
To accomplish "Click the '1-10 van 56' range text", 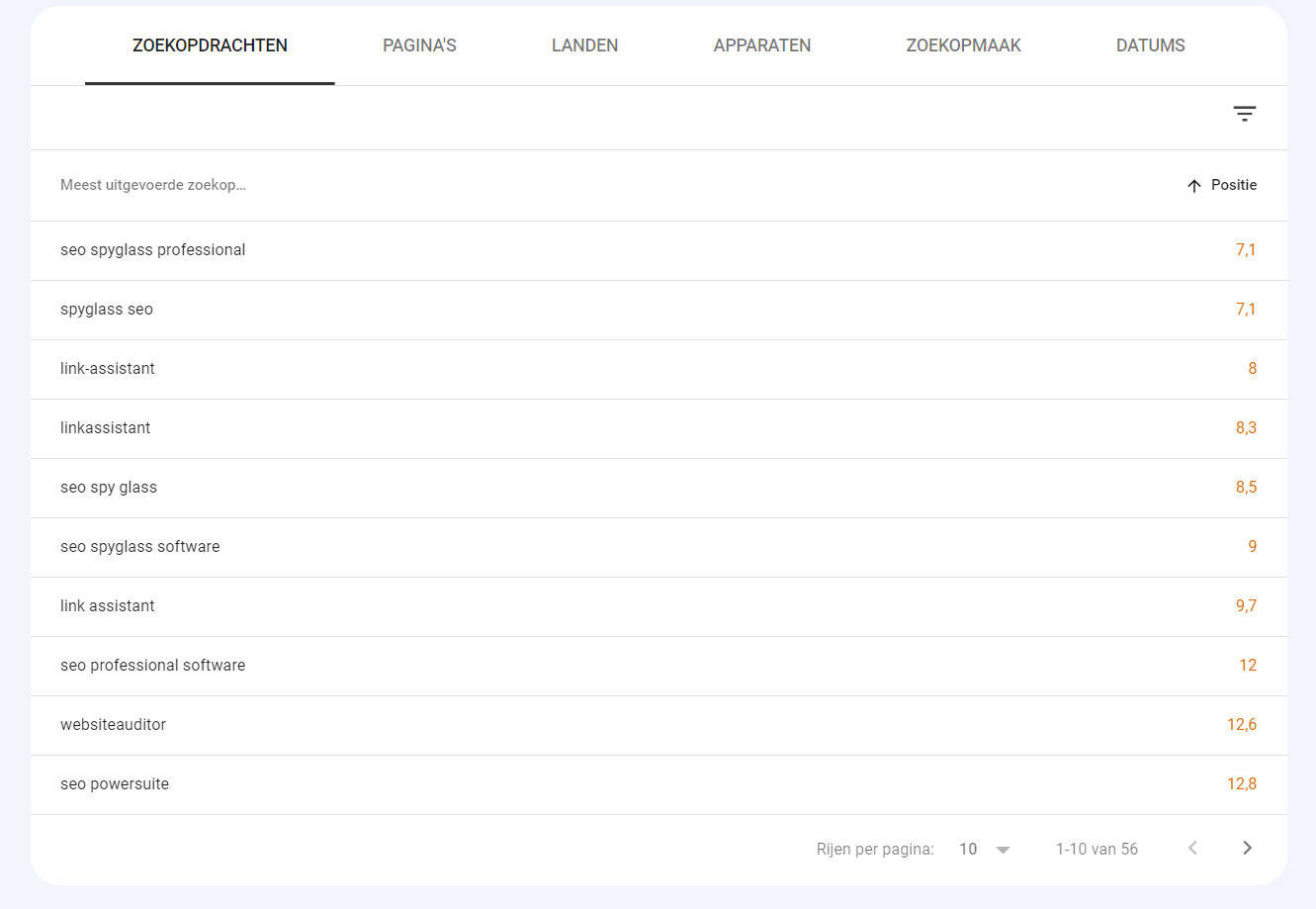I will [1097, 849].
